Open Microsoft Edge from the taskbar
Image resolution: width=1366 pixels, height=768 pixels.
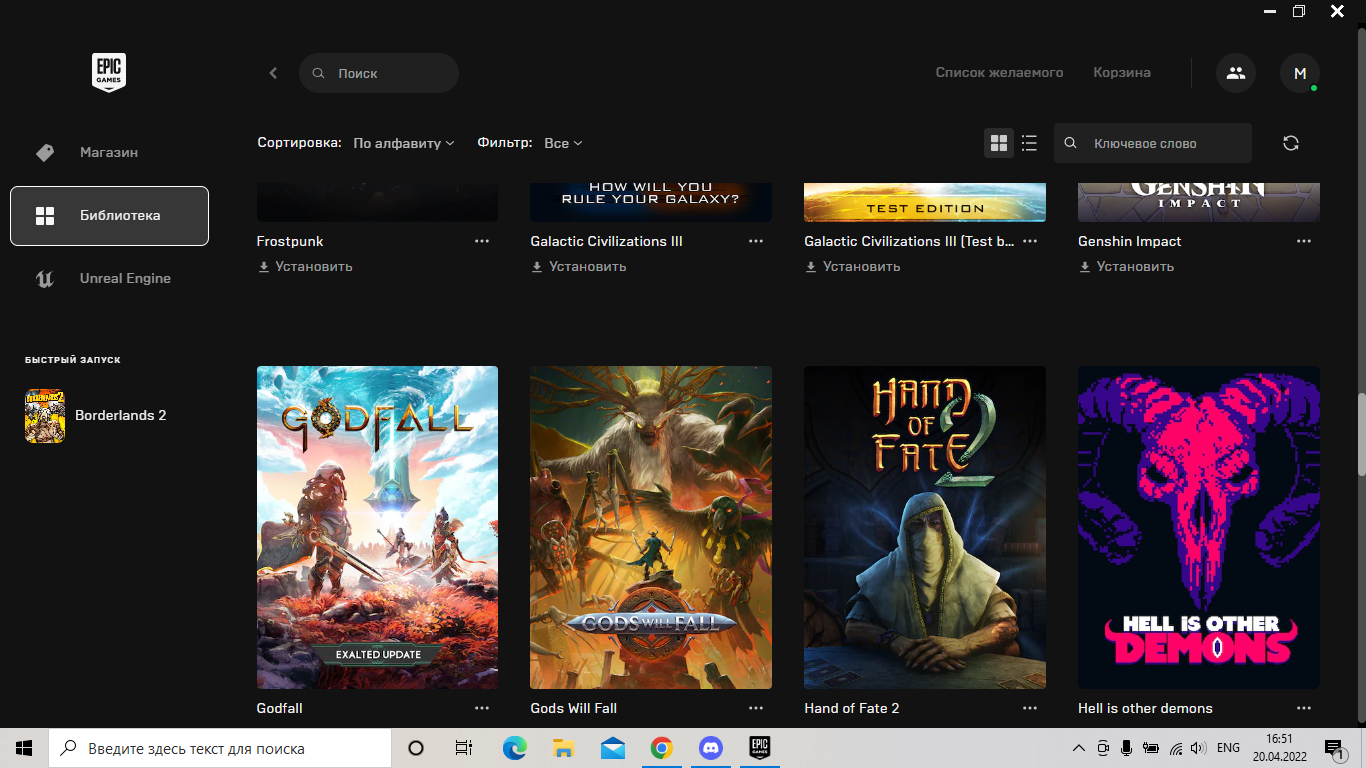click(x=515, y=748)
